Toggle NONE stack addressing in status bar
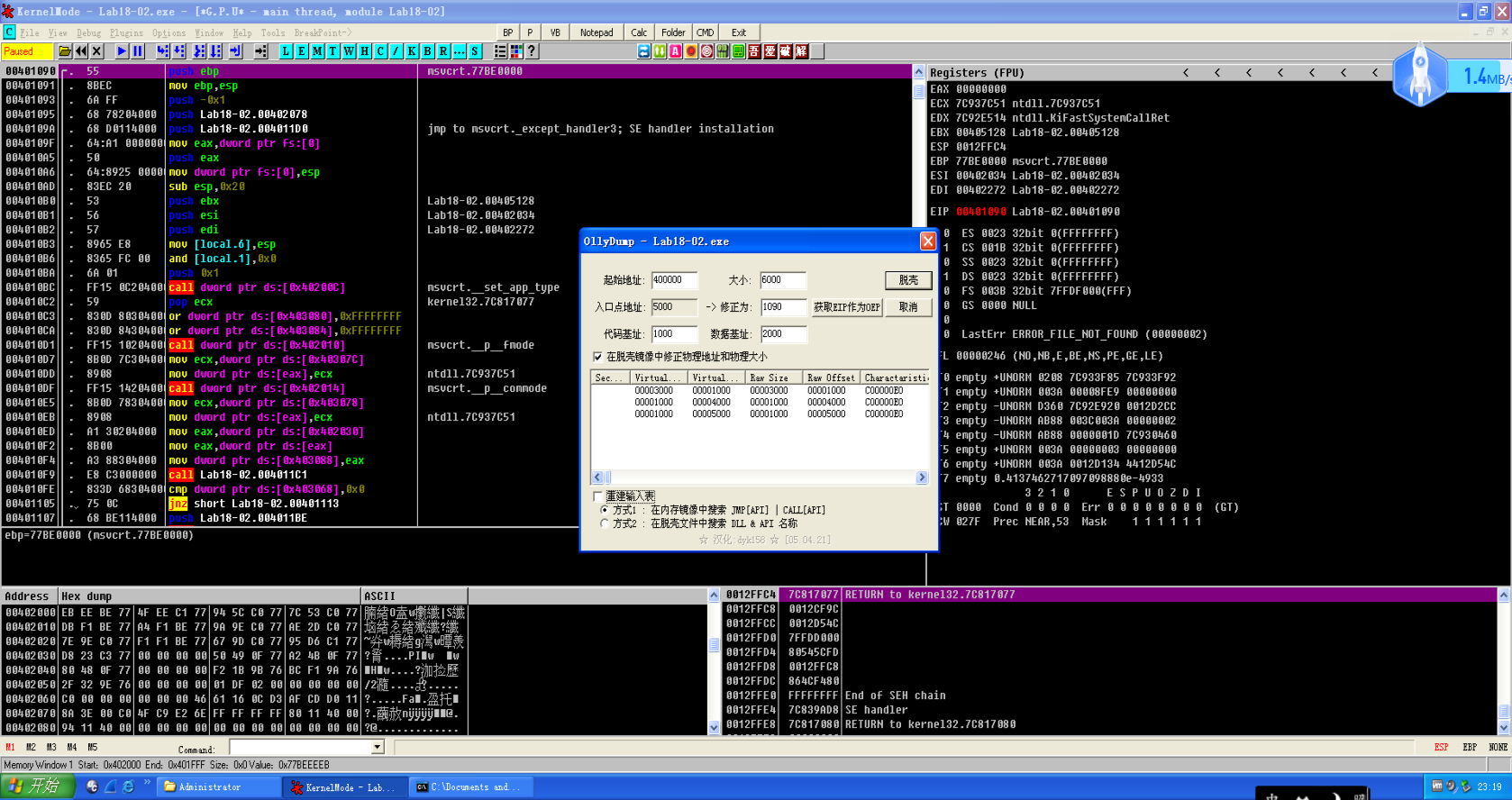Viewport: 1512px width, 800px height. pyautogui.click(x=1498, y=747)
